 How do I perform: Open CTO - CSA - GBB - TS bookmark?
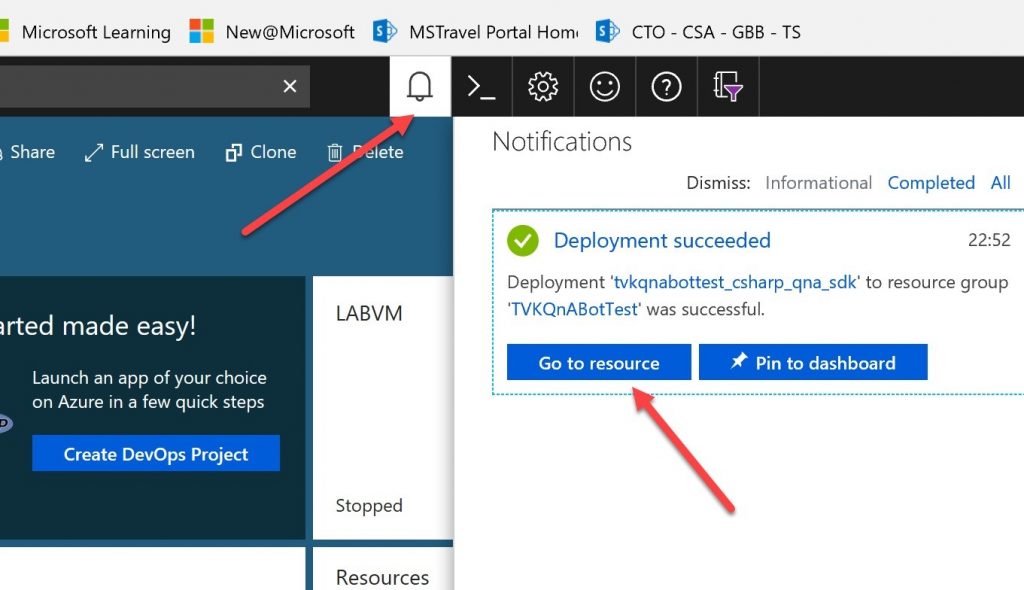tap(699, 31)
